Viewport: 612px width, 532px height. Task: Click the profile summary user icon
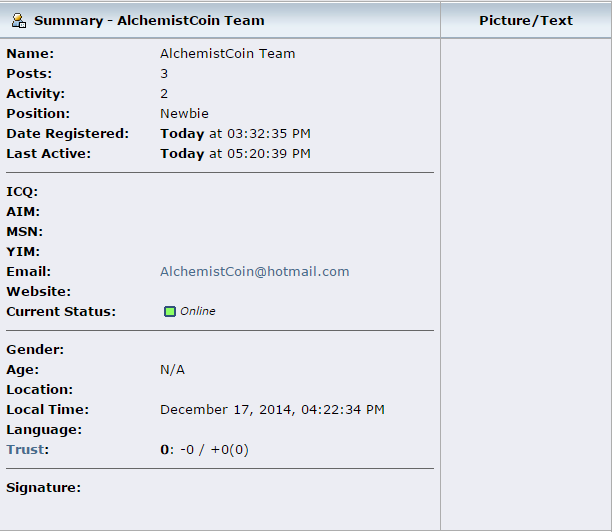(x=19, y=20)
